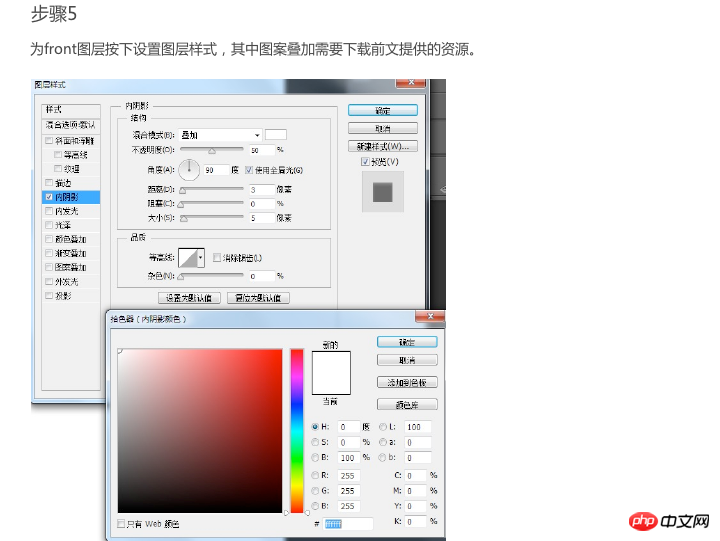
Task: Select the H (hue) radio button
Action: click(x=315, y=427)
